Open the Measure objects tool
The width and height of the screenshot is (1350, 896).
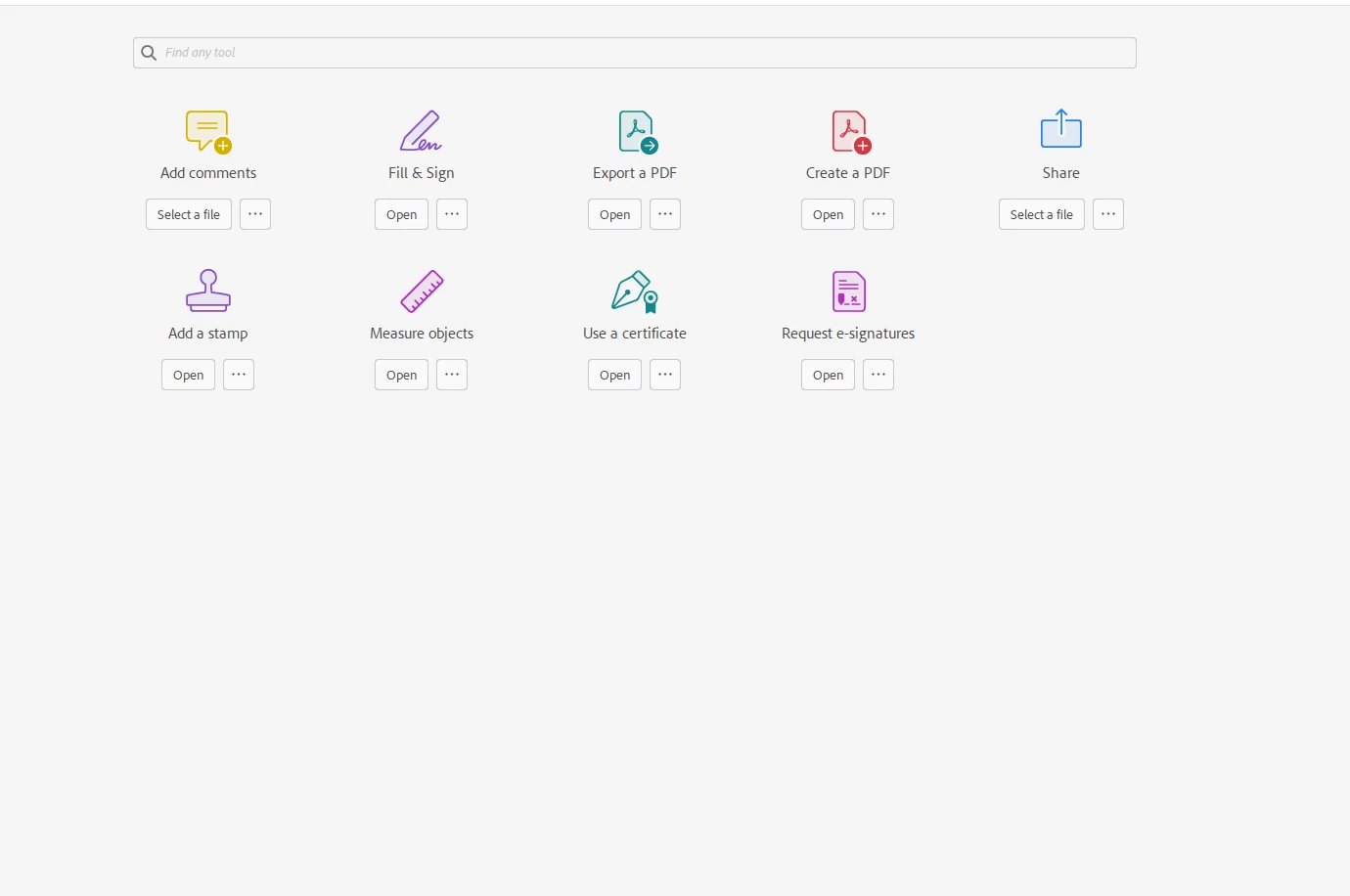[401, 375]
